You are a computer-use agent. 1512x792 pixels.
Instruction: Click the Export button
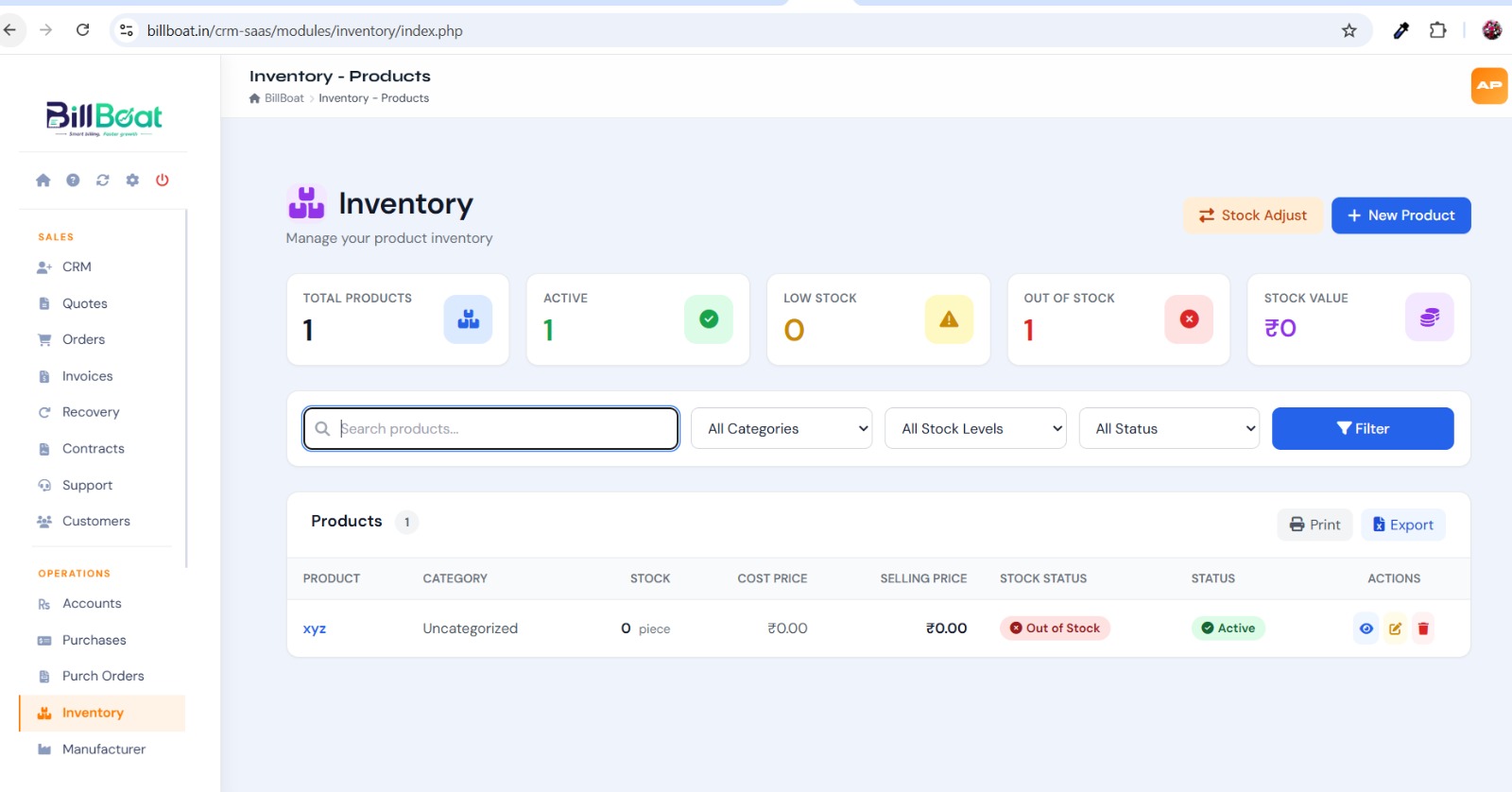coord(1403,525)
